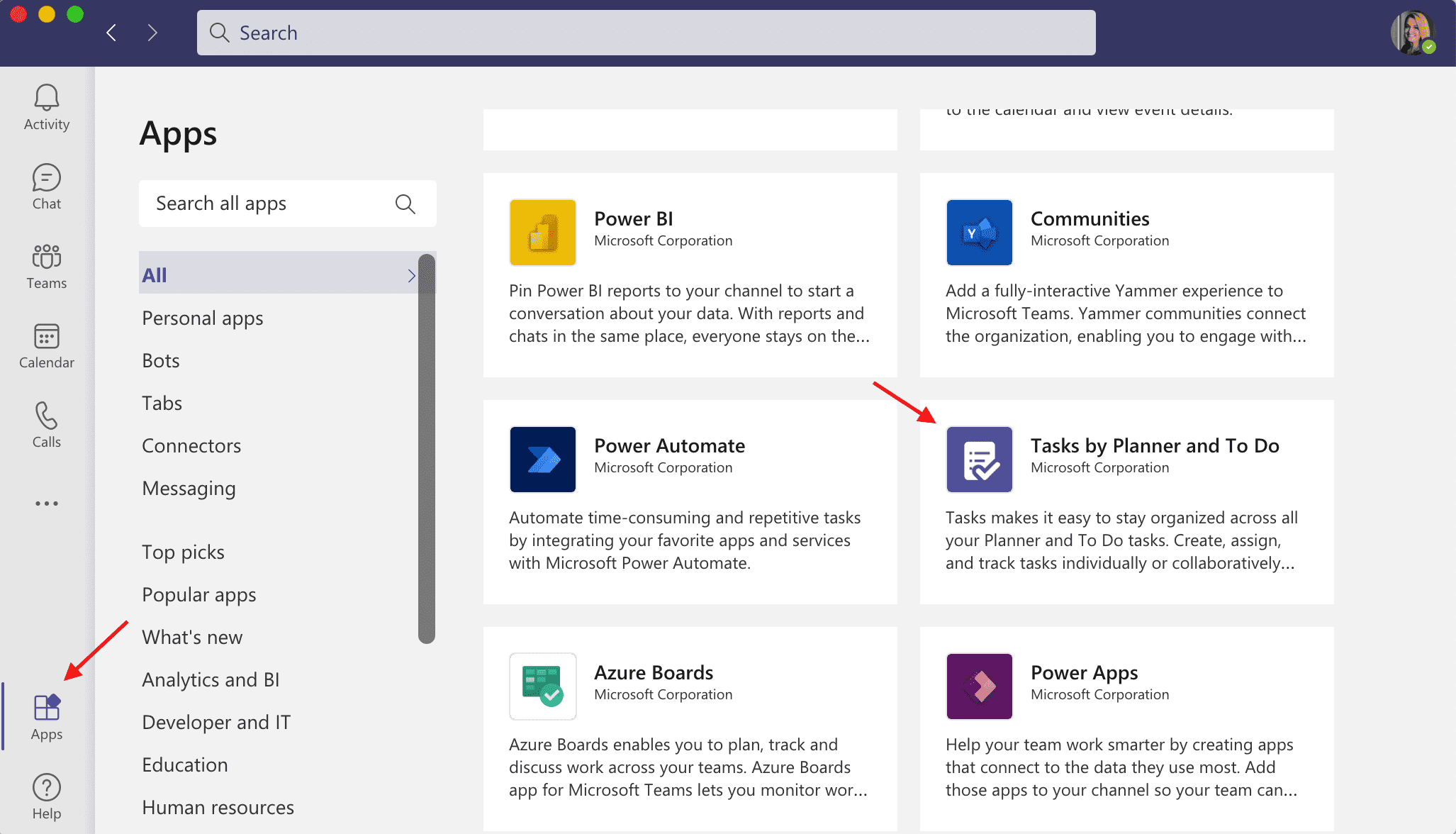
Task: Click the category list scrollbar
Action: click(x=426, y=447)
